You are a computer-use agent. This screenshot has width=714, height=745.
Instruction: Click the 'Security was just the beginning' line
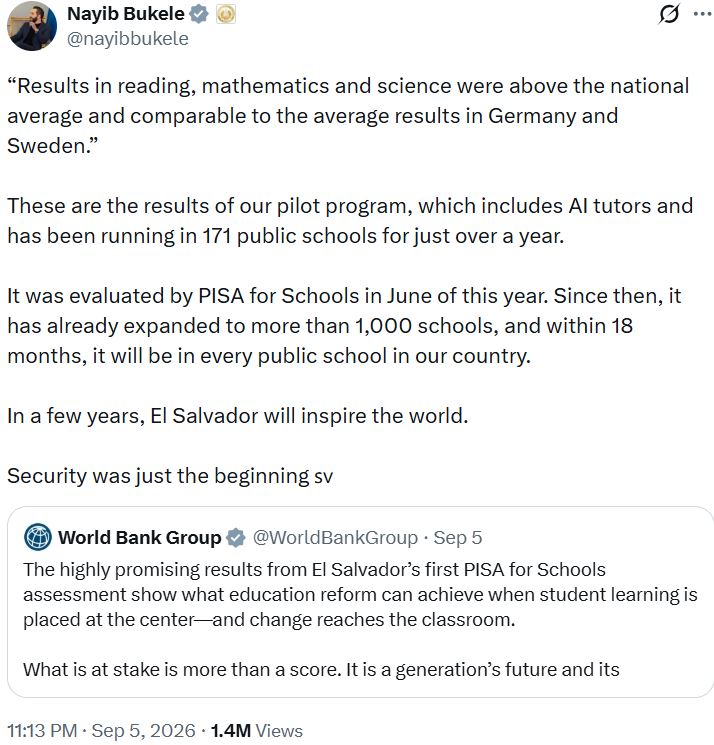(170, 476)
